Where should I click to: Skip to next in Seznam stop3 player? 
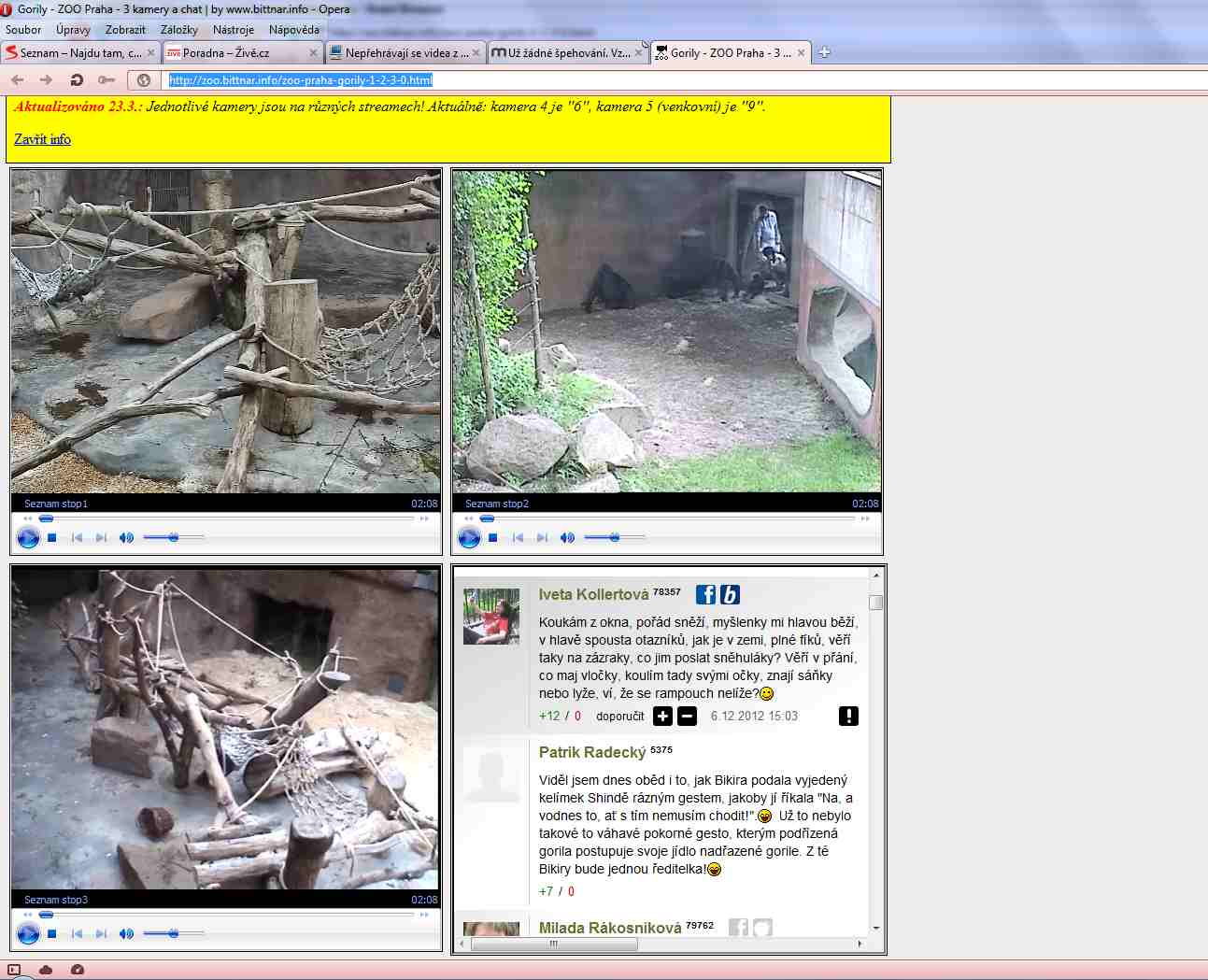[x=101, y=933]
